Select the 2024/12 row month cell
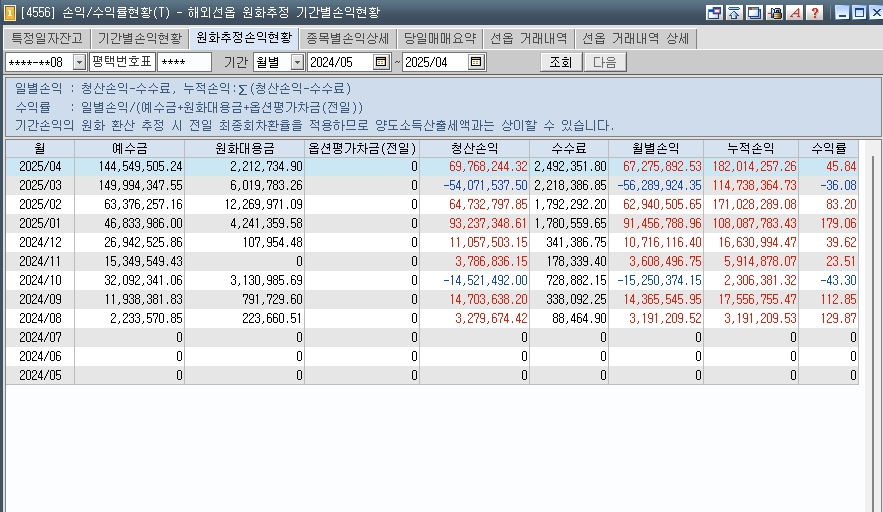This screenshot has width=883, height=512. (x=40, y=243)
